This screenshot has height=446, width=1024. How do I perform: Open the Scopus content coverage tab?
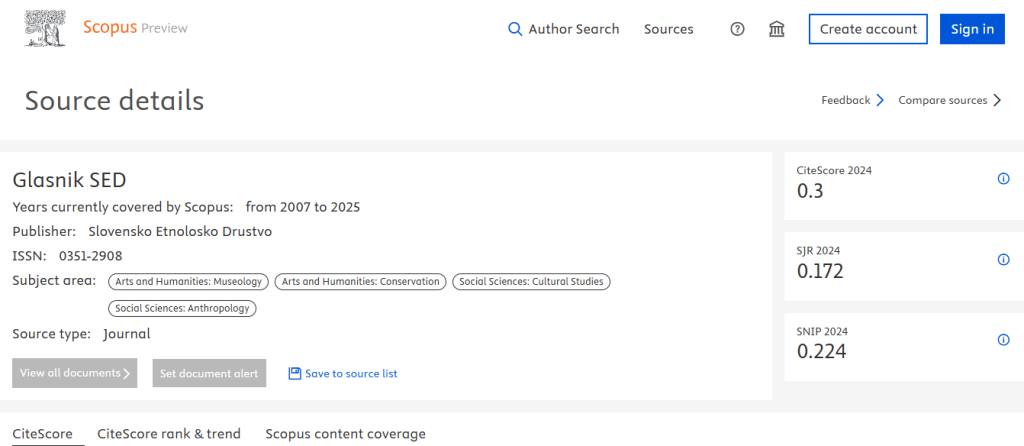coord(345,434)
